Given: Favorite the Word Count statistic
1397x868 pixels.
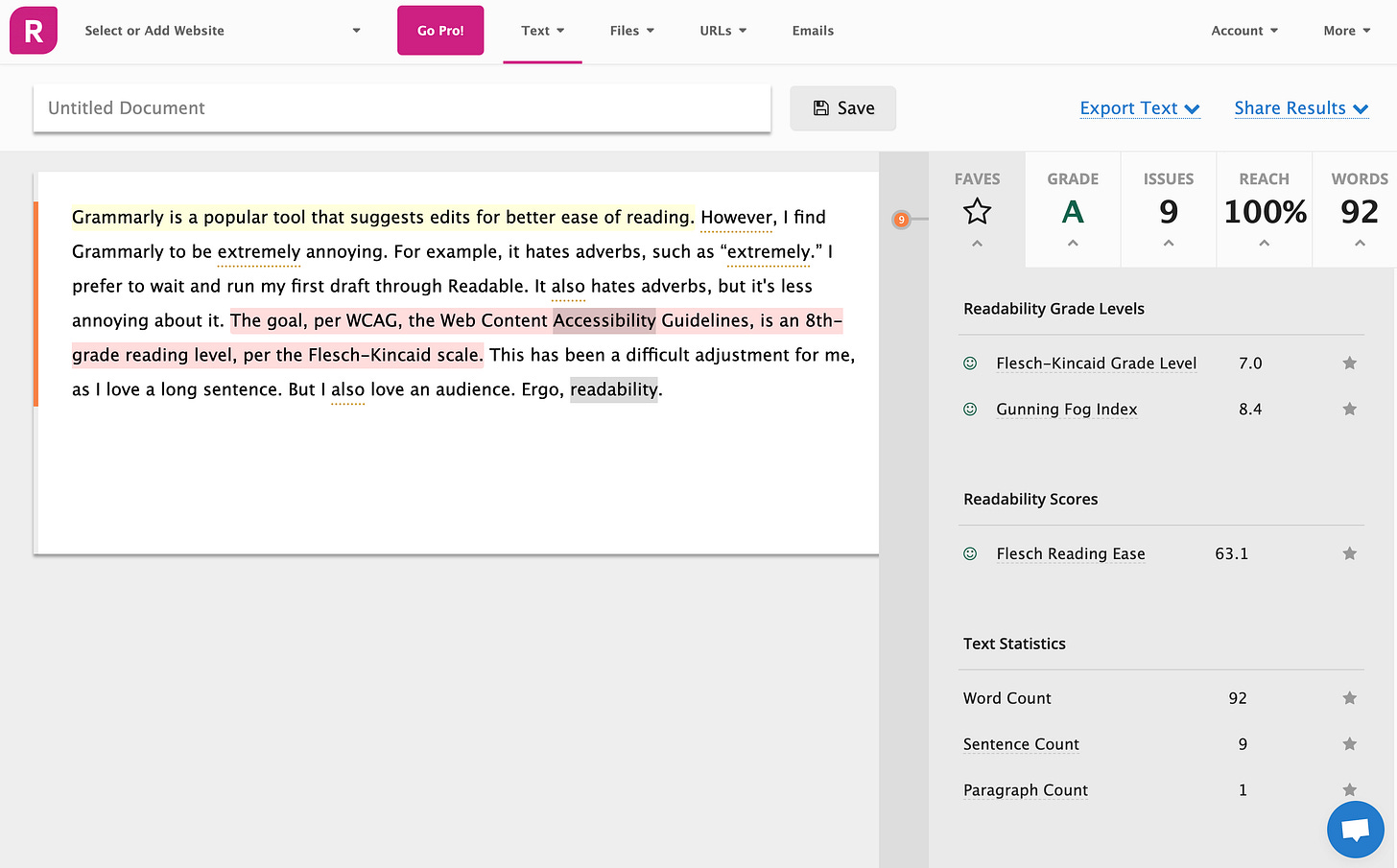Looking at the screenshot, I should tap(1349, 698).
